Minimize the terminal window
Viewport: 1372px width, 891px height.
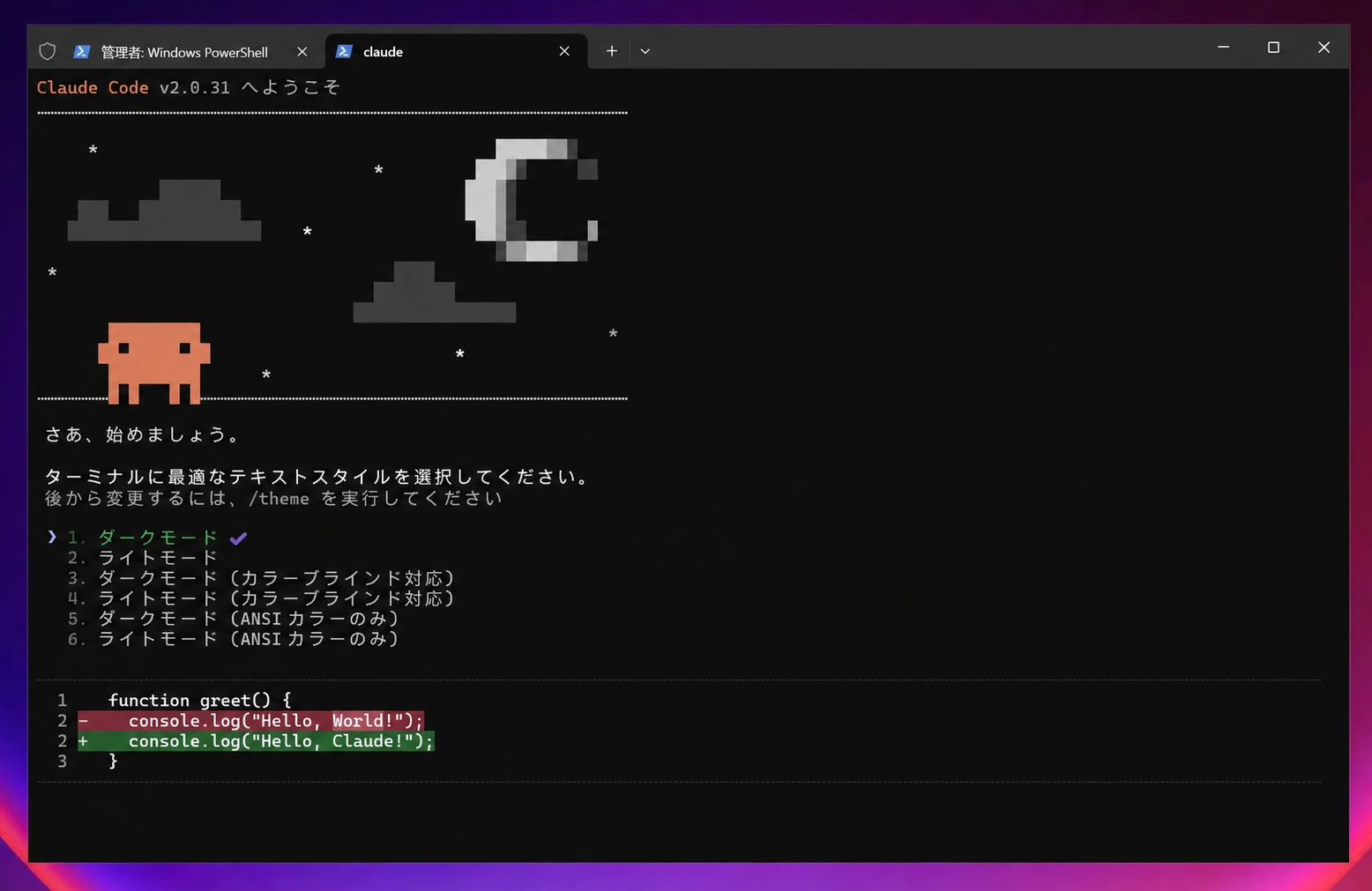[1223, 48]
